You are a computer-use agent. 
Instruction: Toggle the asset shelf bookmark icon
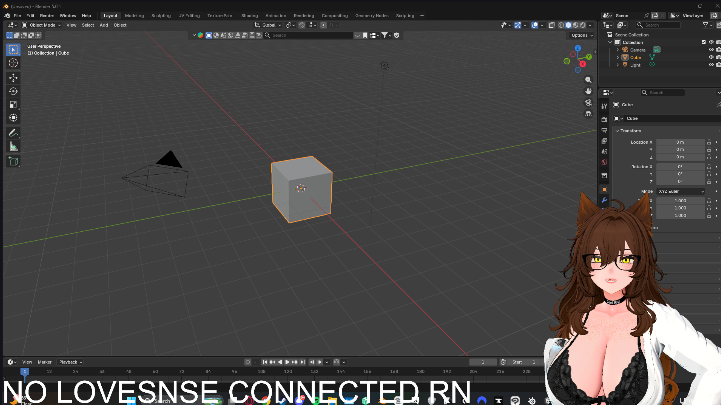pyautogui.click(x=365, y=35)
